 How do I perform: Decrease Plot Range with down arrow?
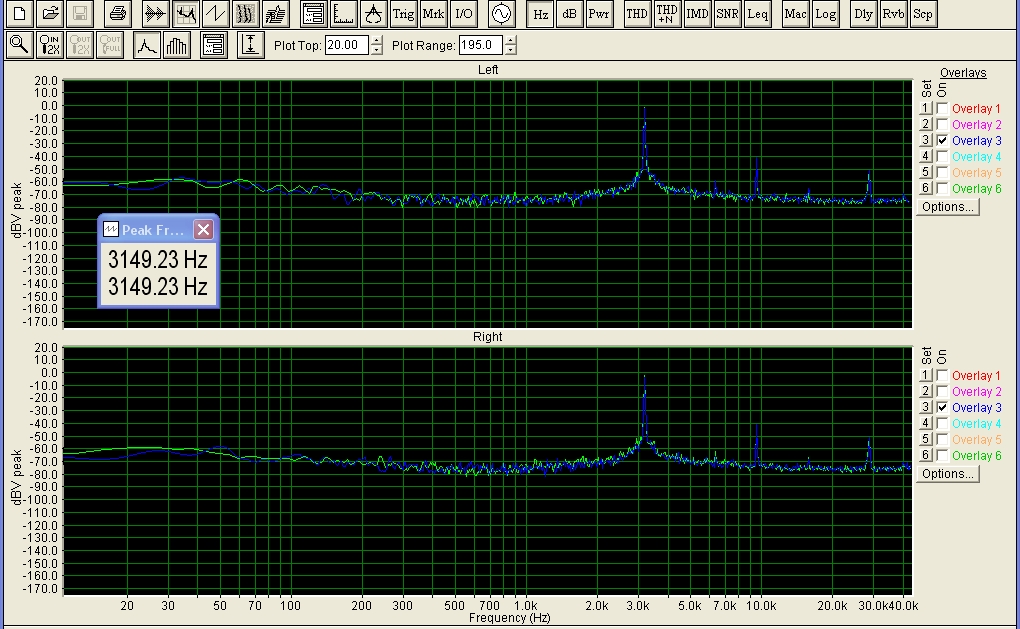(x=512, y=50)
